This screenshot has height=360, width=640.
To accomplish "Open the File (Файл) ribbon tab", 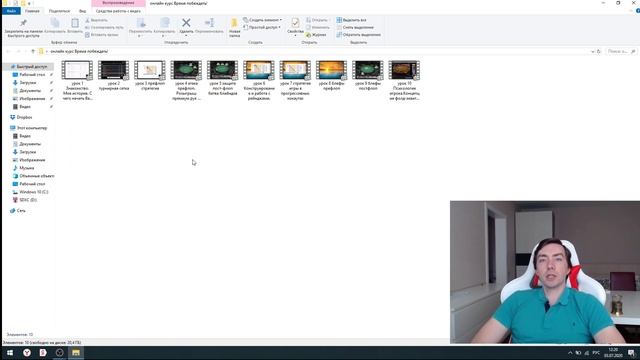I will [x=11, y=11].
